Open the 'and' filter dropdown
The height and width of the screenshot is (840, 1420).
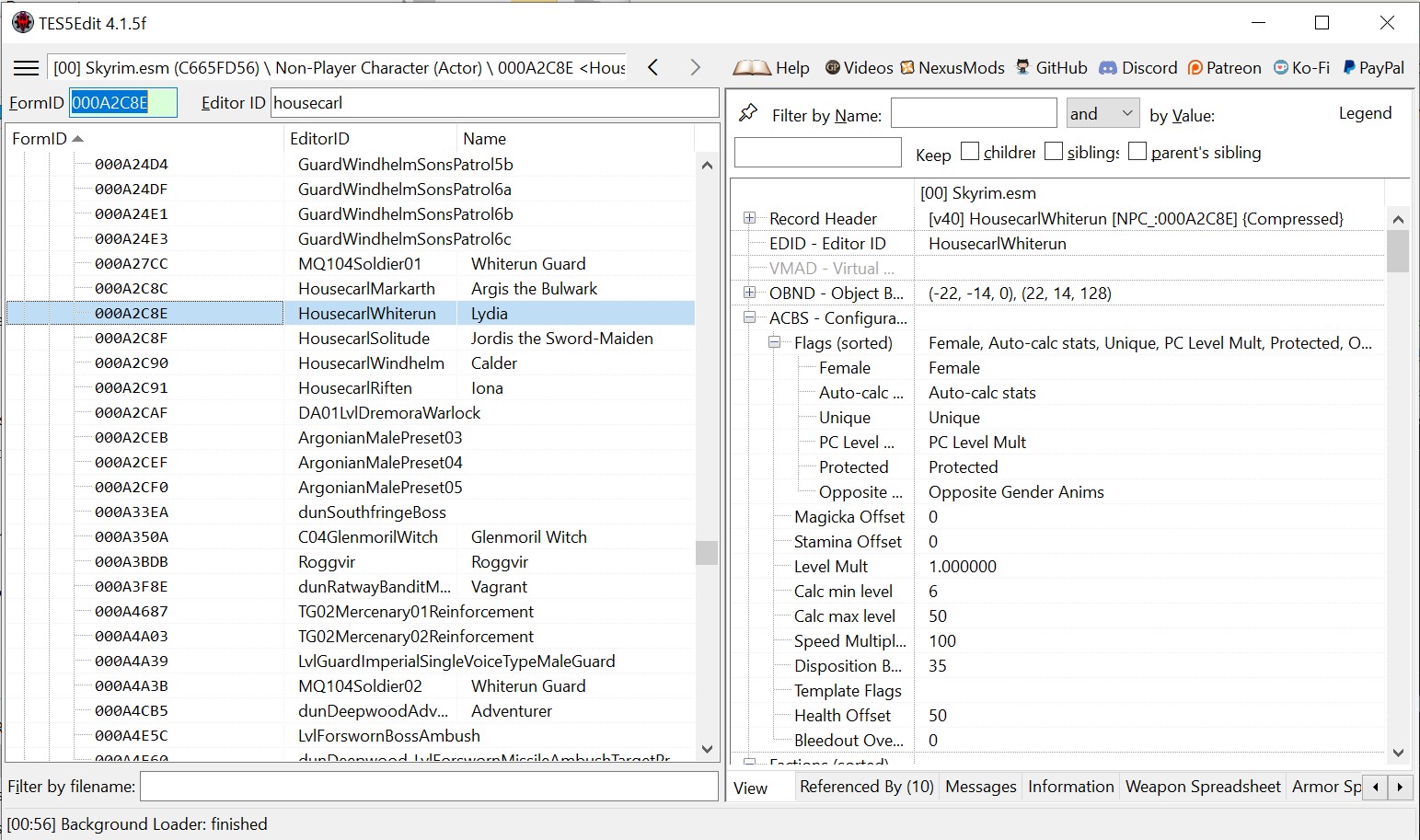(1103, 113)
